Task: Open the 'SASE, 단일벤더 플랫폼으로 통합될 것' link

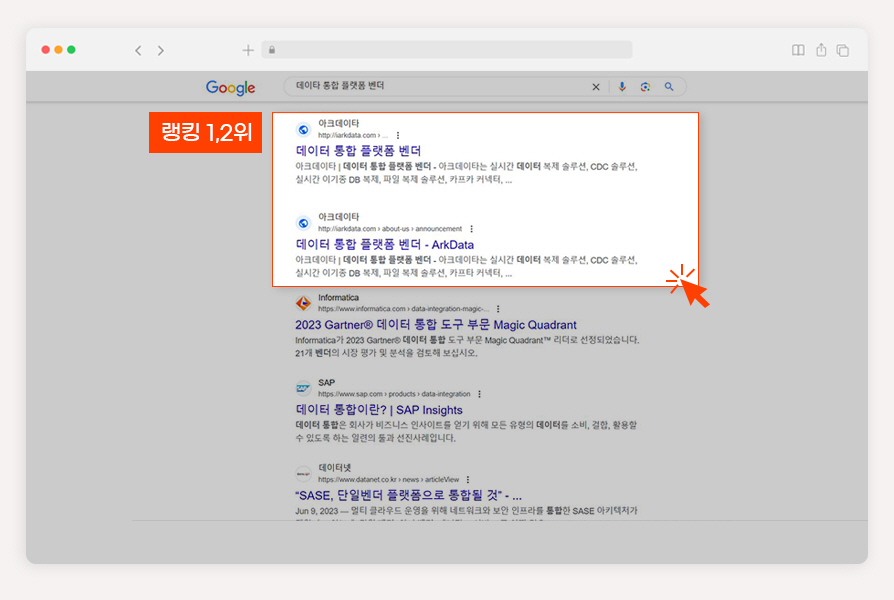Action: 409,495
